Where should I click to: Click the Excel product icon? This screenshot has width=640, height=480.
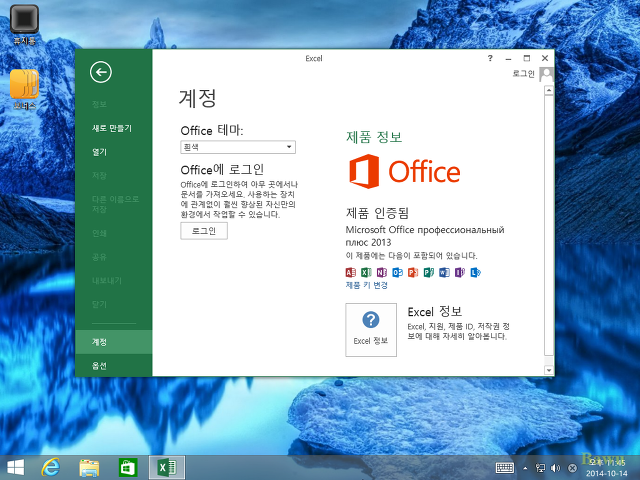pos(366,272)
